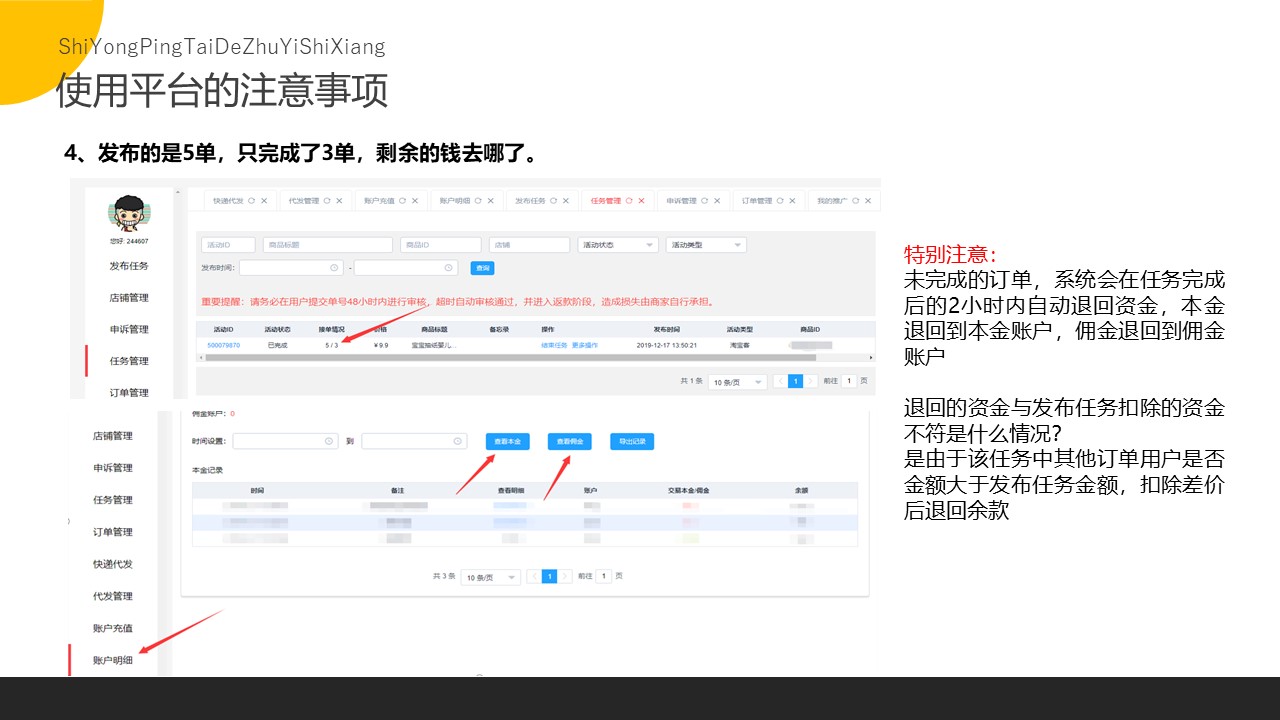
Task: Refresh the 快递代发 tab via its reload icon
Action: point(251,201)
